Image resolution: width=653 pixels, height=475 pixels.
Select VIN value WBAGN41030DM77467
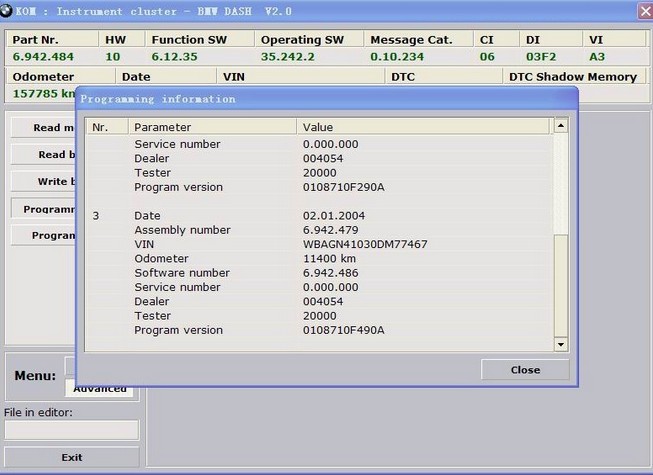365,244
